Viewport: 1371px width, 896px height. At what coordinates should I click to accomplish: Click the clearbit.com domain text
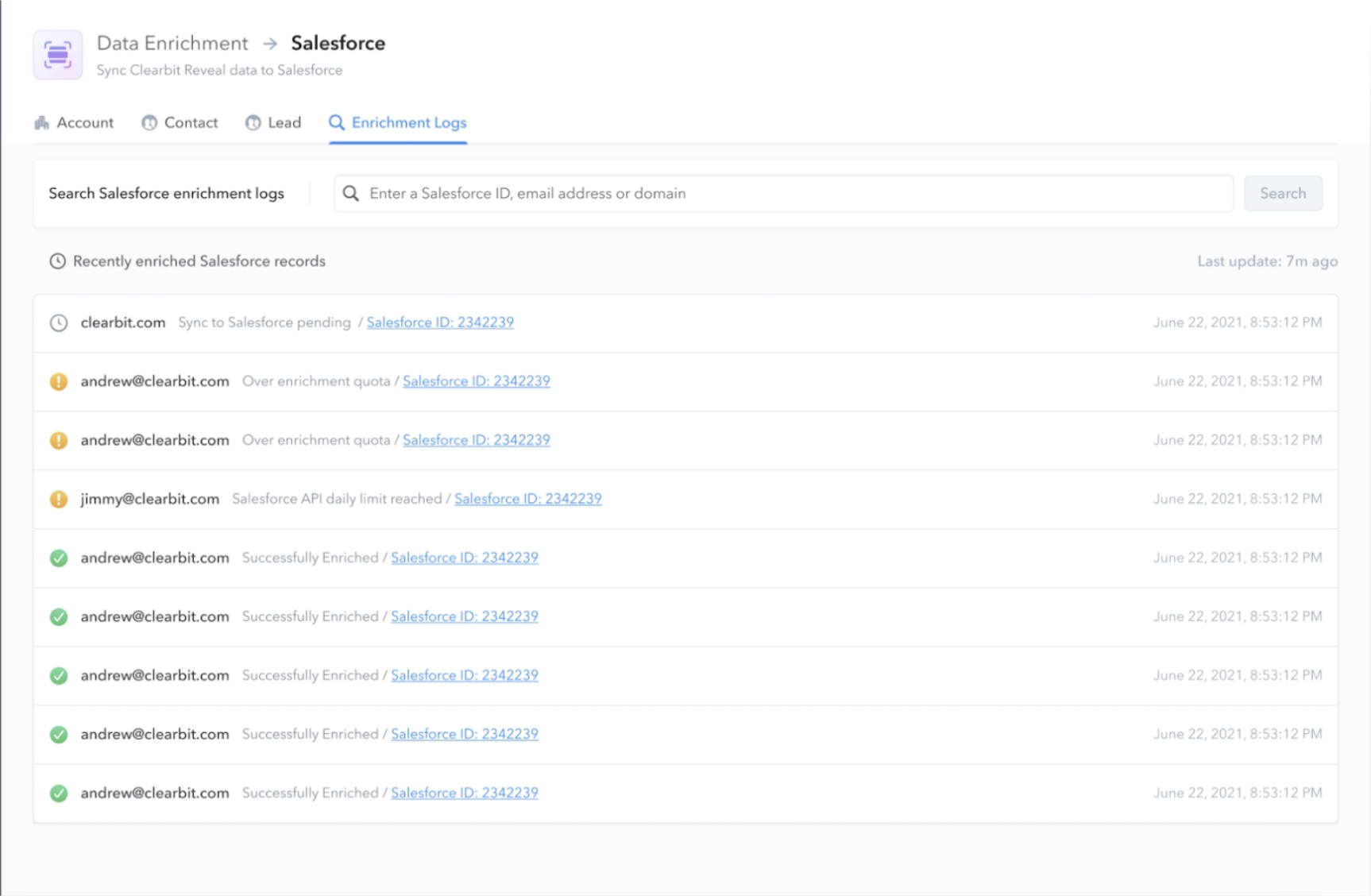tap(123, 322)
